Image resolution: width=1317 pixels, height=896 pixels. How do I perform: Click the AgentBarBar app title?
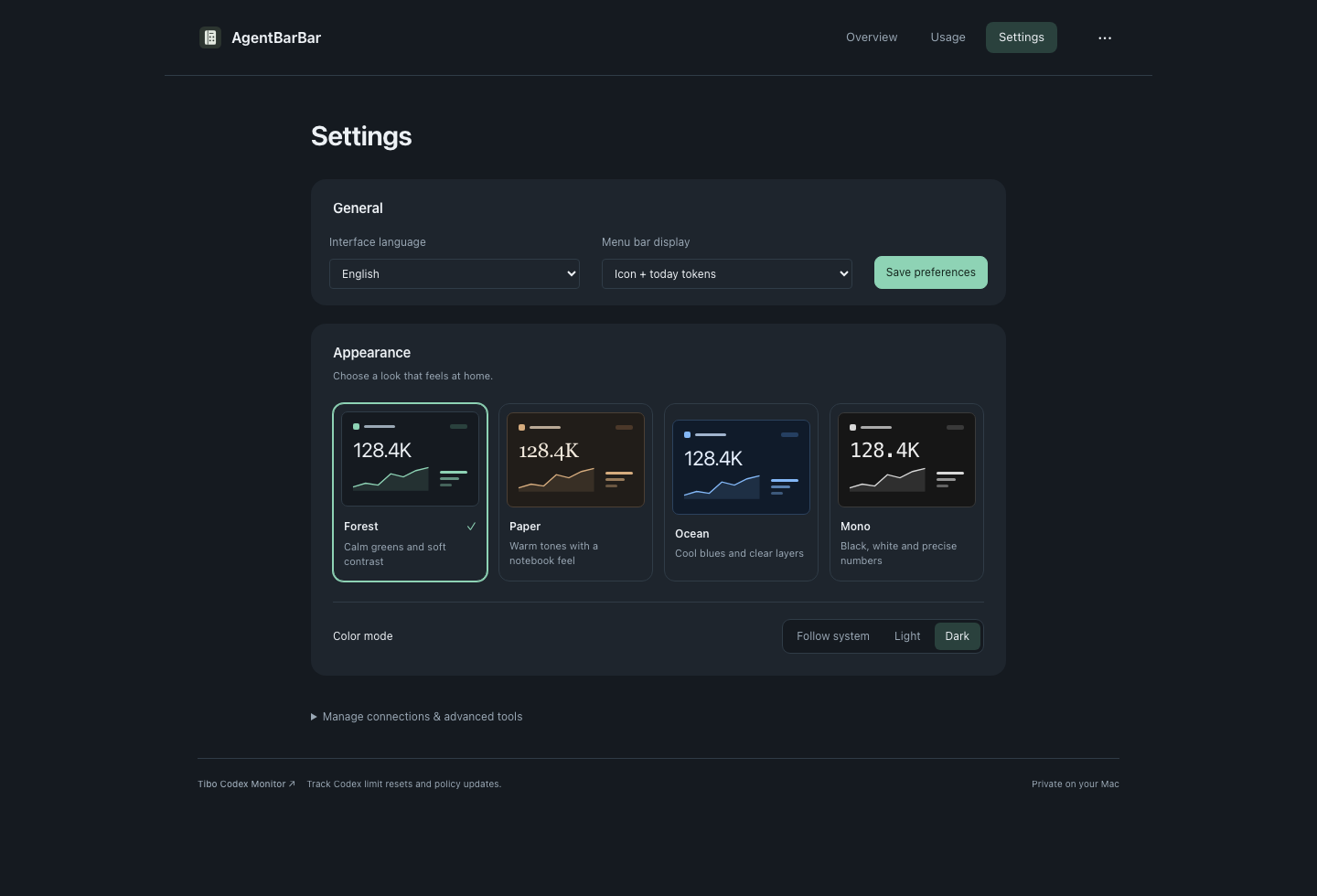pos(276,37)
